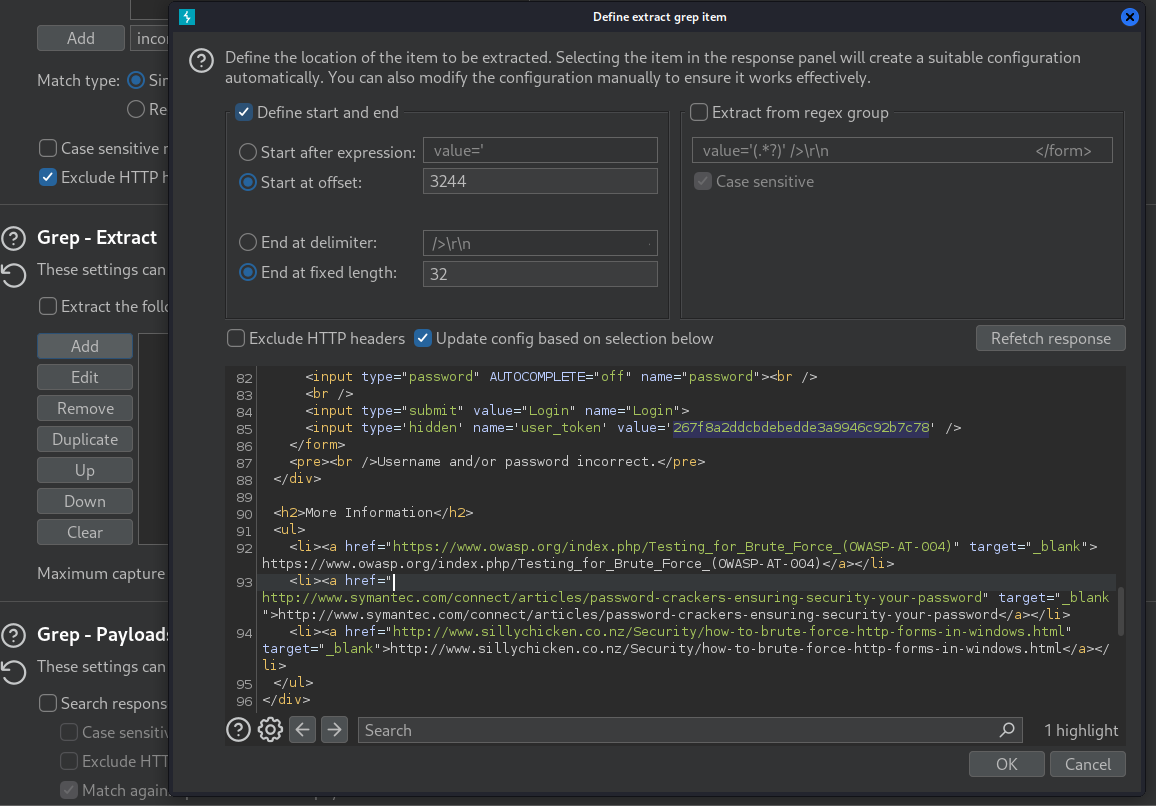Dismiss the dialog with Cancel
Screen dimensions: 1156x806
pos(1087,764)
